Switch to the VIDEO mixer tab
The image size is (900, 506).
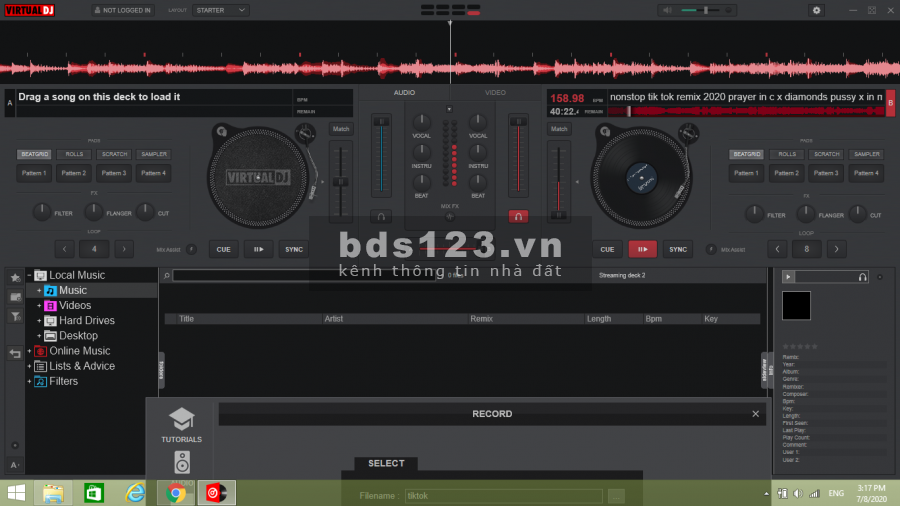495,92
